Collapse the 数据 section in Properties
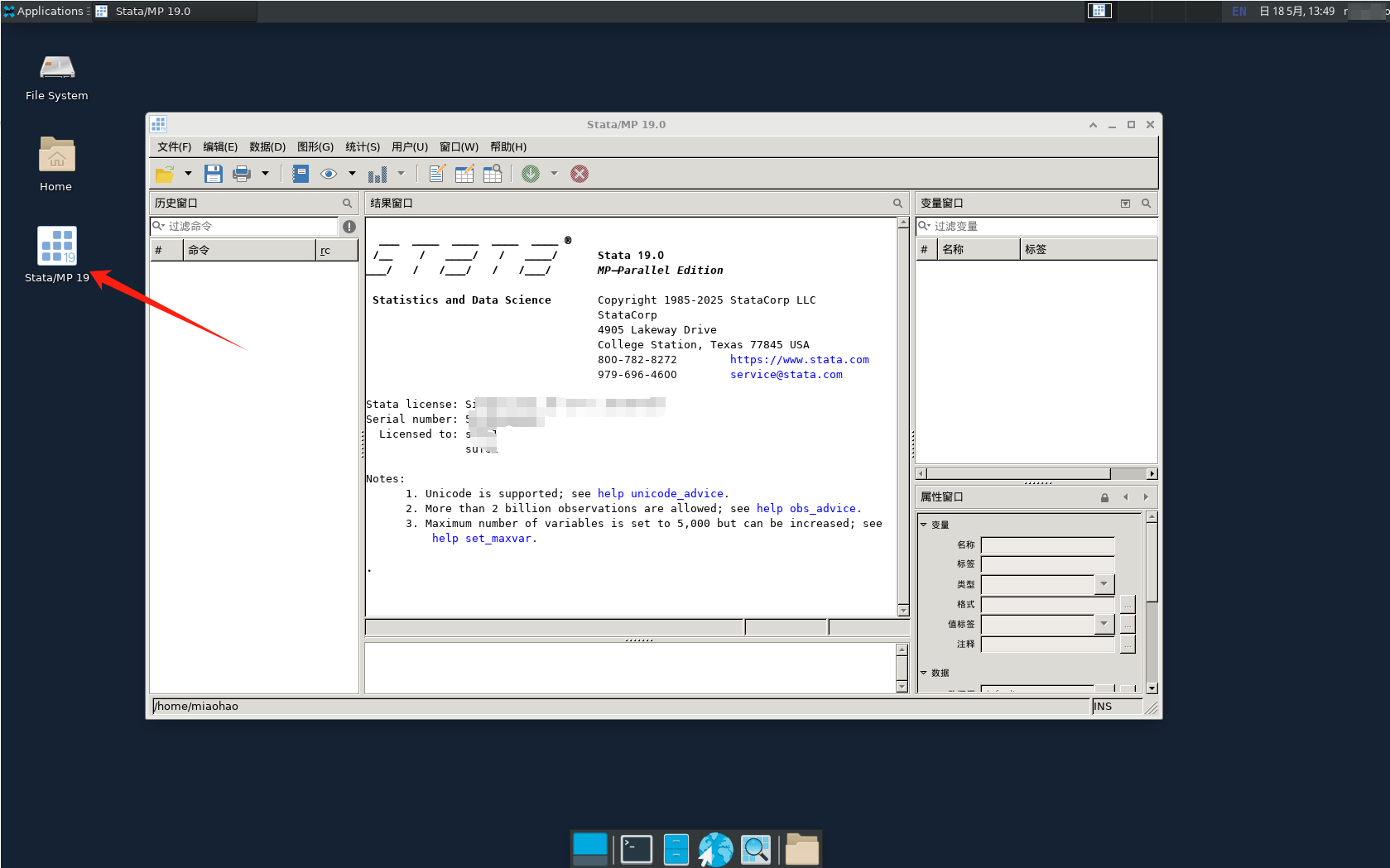This screenshot has height=868, width=1390. click(x=924, y=673)
